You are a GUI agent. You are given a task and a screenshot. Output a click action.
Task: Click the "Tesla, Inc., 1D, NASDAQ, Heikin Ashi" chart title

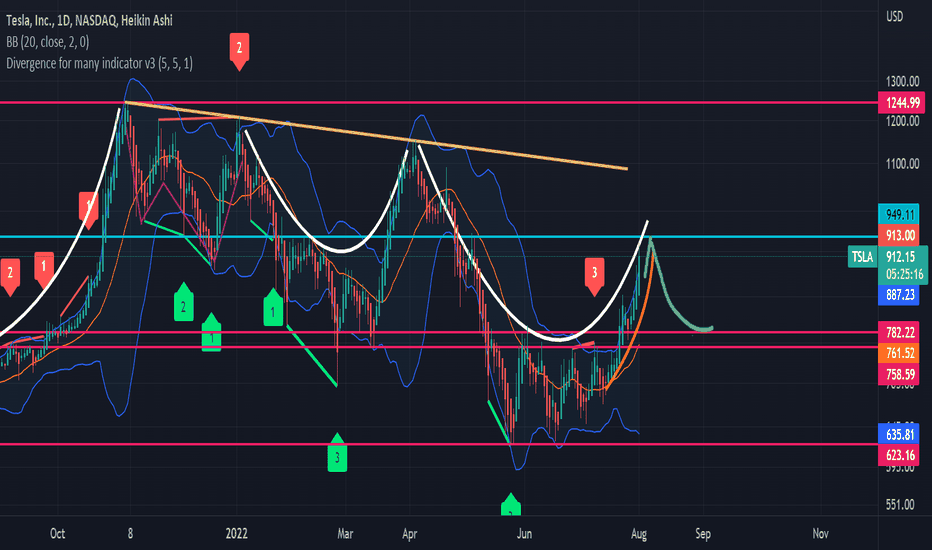coord(89,20)
